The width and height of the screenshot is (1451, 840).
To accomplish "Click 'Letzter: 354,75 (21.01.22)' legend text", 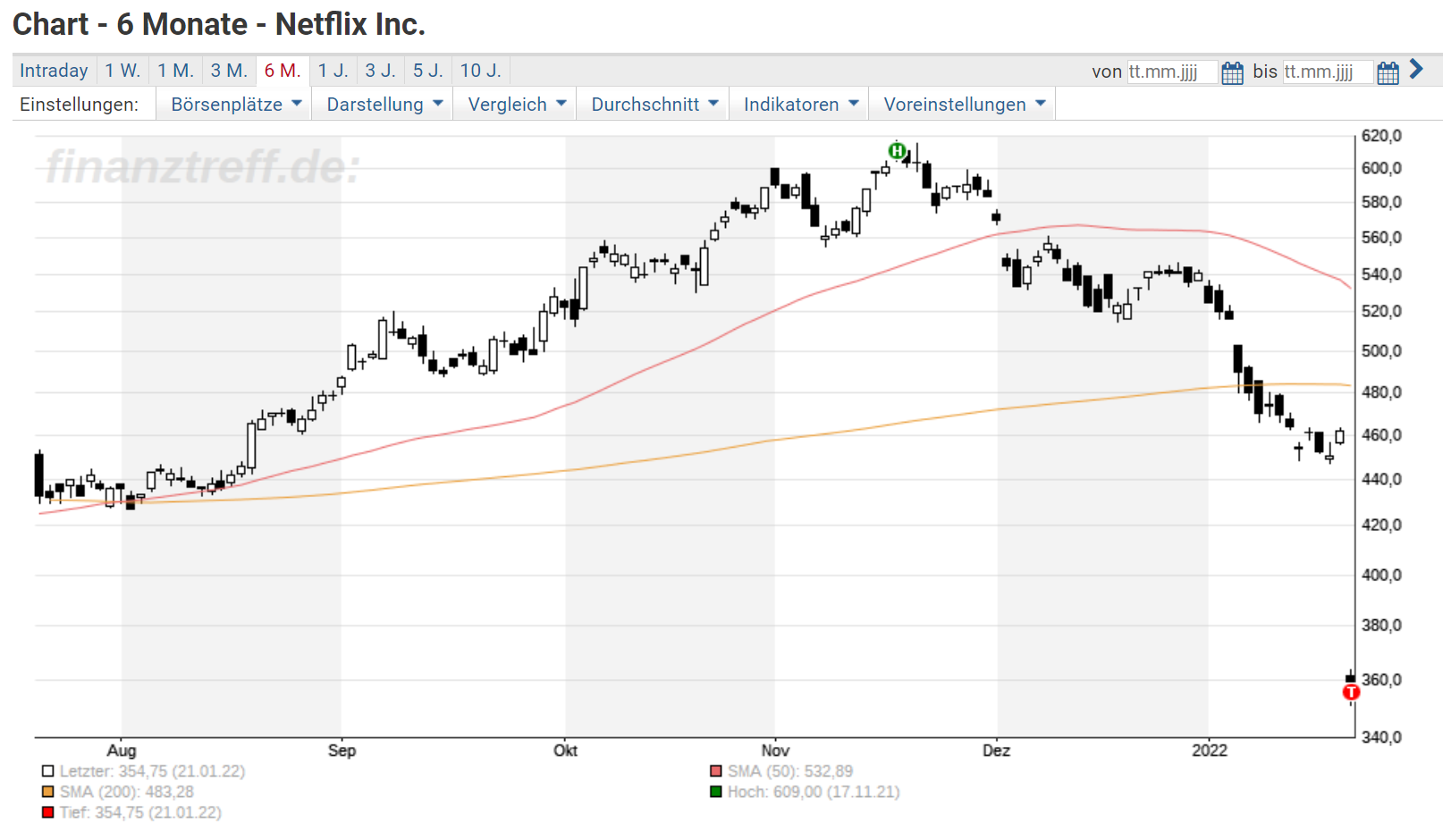I will 152,771.
